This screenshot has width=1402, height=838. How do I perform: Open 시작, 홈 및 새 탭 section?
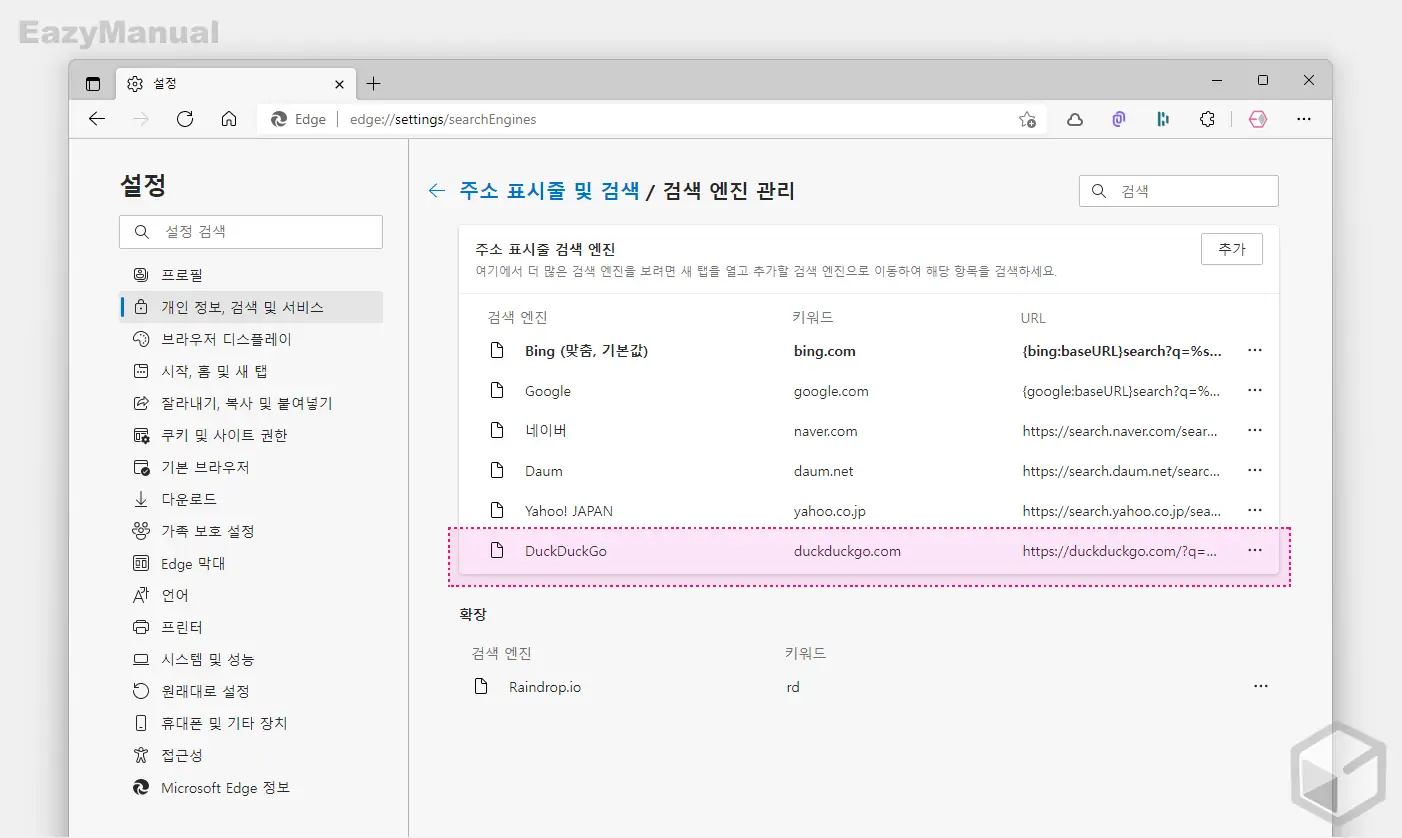tap(251, 371)
